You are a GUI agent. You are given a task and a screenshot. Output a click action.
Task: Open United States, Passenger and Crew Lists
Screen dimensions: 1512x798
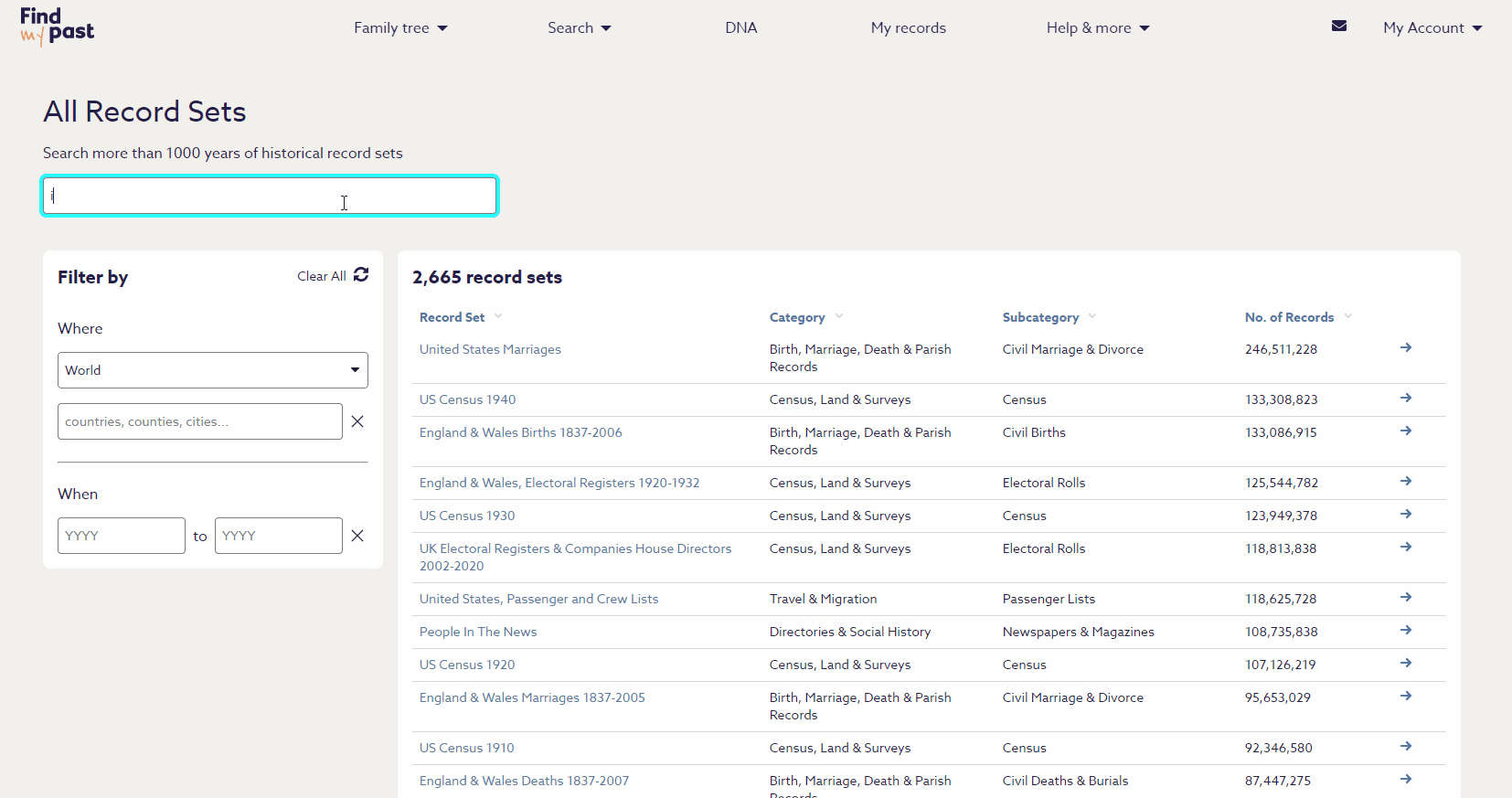(x=538, y=599)
